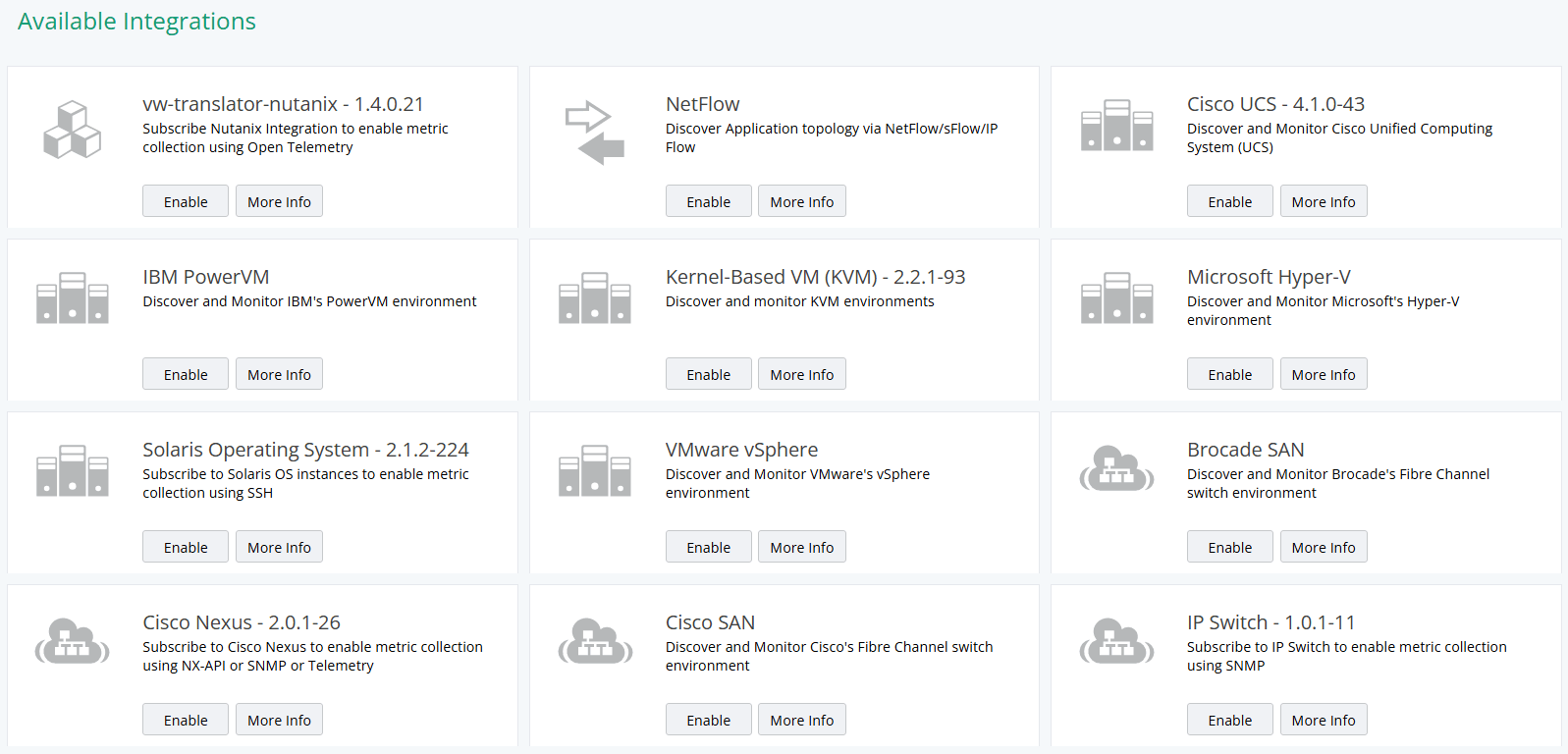The width and height of the screenshot is (1568, 754).
Task: Enable the Brocade SAN integration
Action: point(1230,547)
